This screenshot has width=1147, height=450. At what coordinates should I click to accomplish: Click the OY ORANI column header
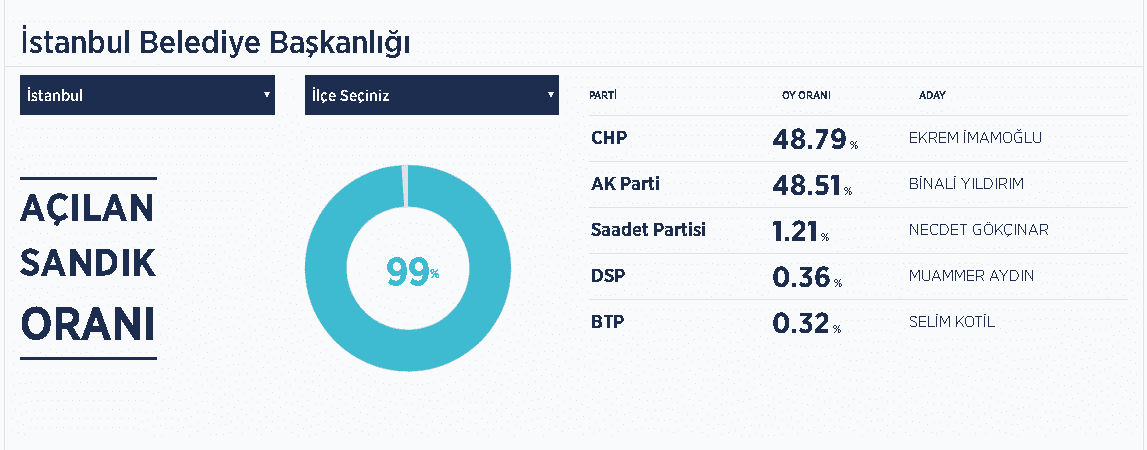click(x=806, y=96)
